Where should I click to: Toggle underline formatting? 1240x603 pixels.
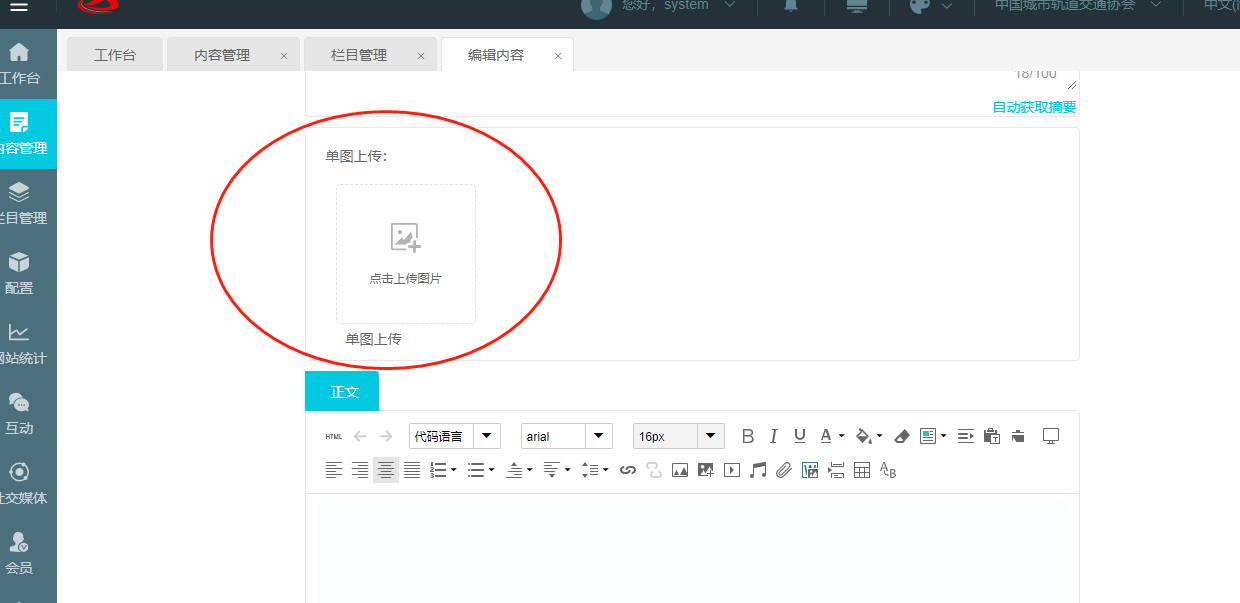(x=799, y=436)
